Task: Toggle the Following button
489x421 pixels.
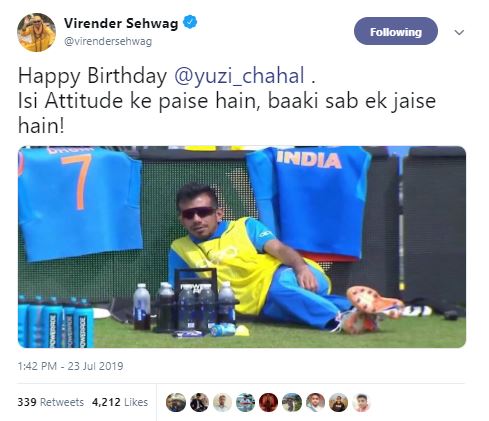Action: [396, 31]
